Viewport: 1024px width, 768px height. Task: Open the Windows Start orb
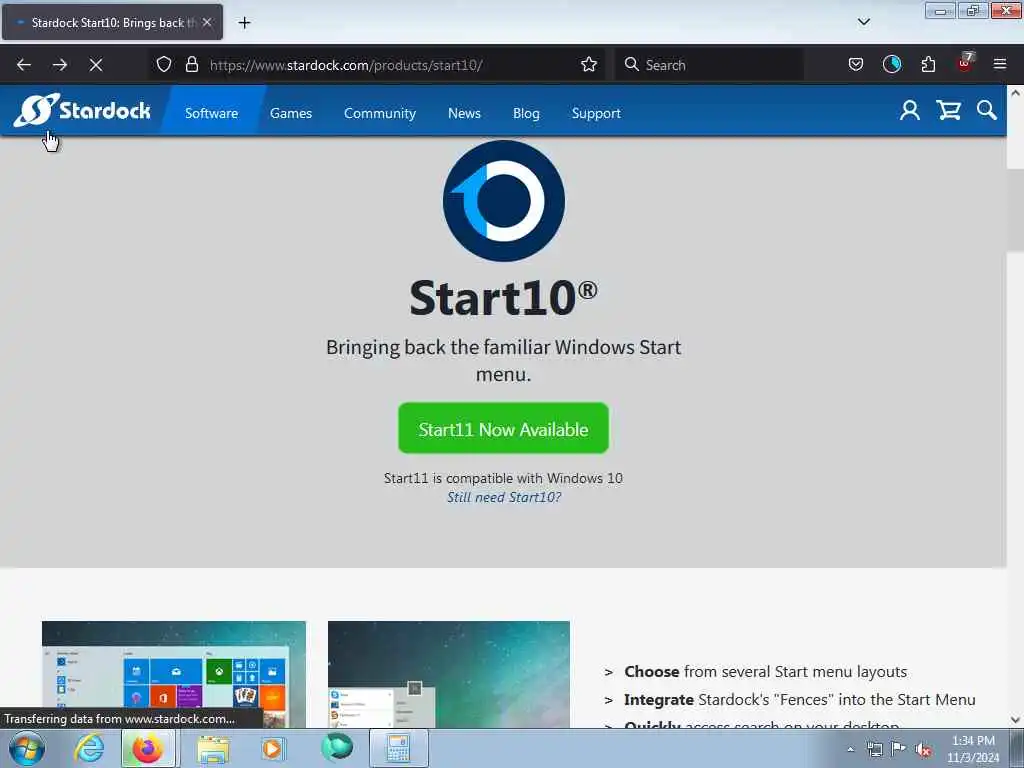(27, 748)
